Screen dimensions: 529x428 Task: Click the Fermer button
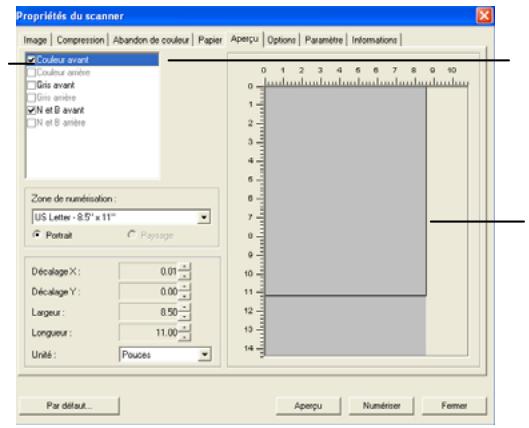pyautogui.click(x=454, y=405)
